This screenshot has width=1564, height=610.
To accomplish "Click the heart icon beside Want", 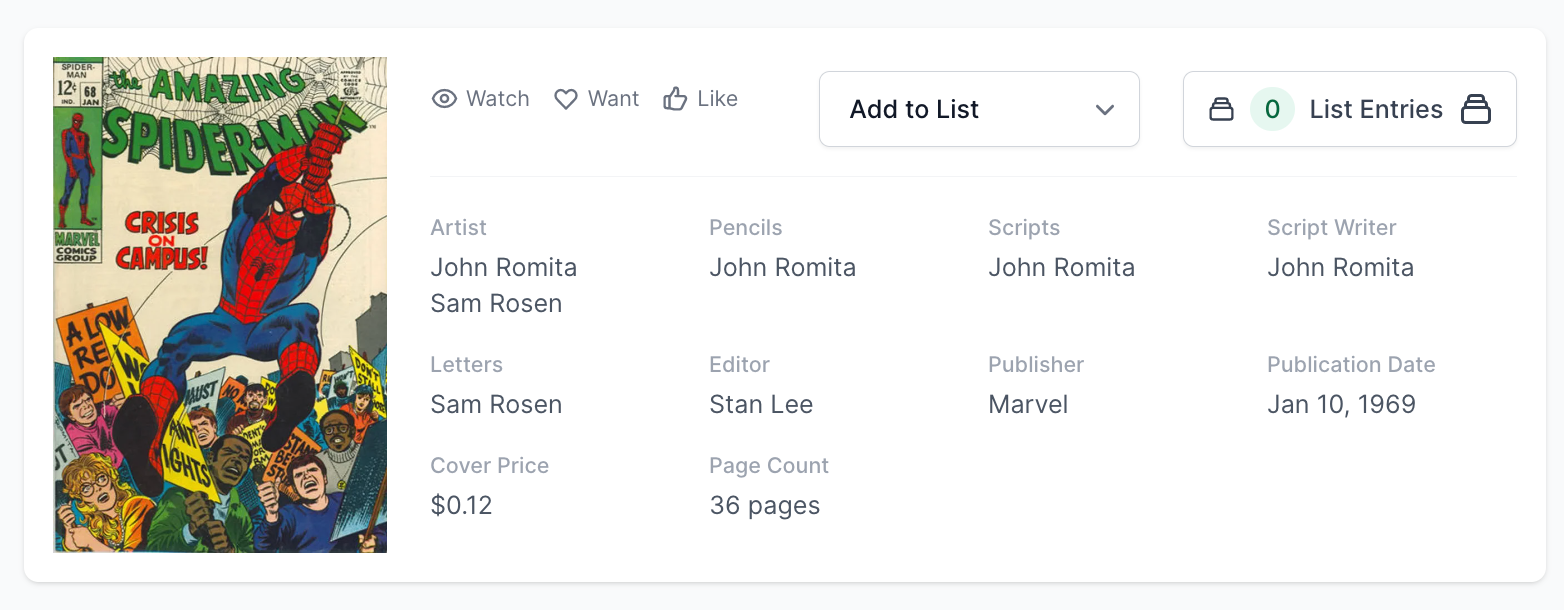I will (x=566, y=99).
